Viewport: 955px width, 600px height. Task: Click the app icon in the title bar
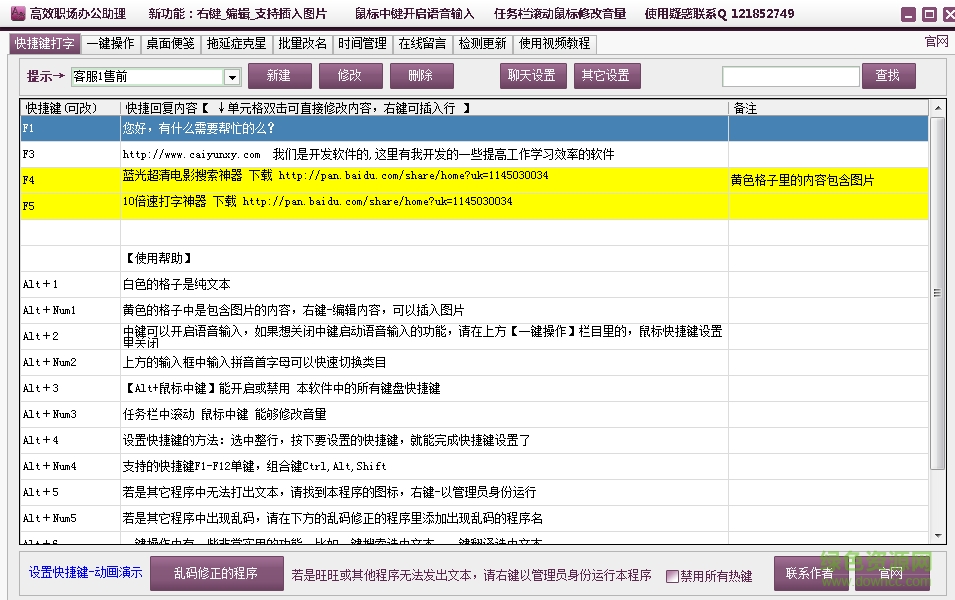(13, 14)
